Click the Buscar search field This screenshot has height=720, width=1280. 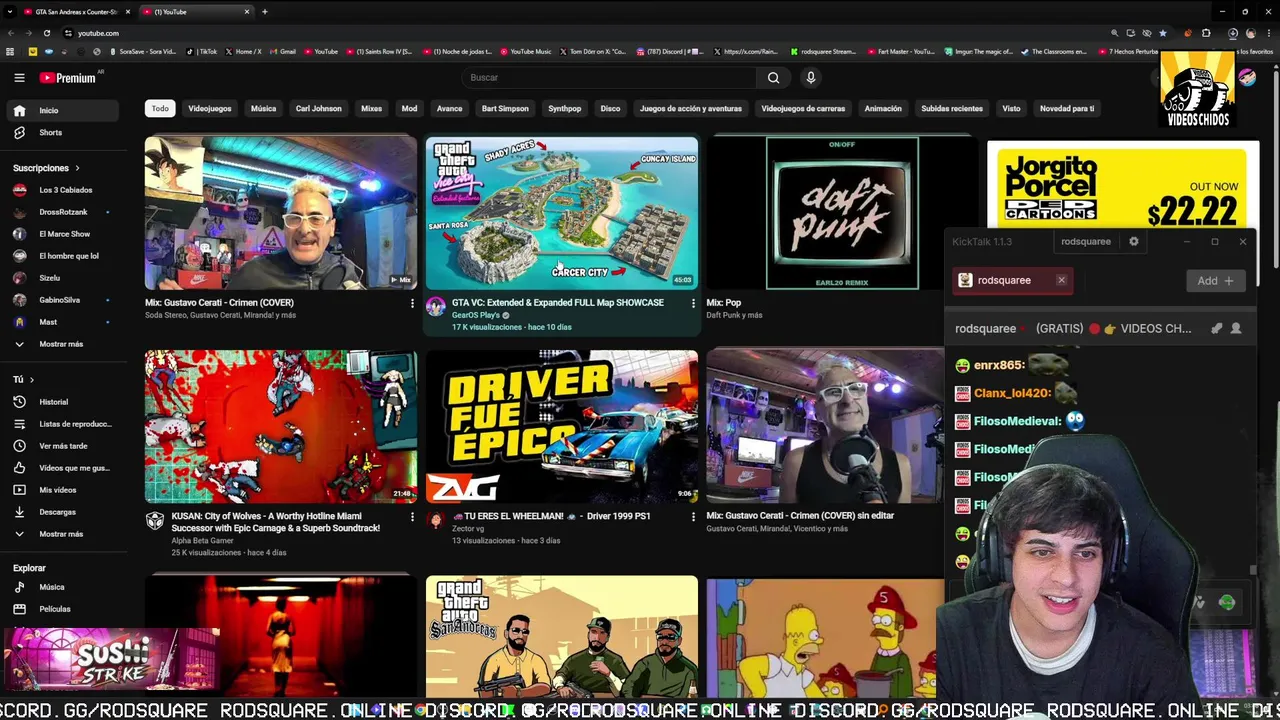tap(610, 77)
